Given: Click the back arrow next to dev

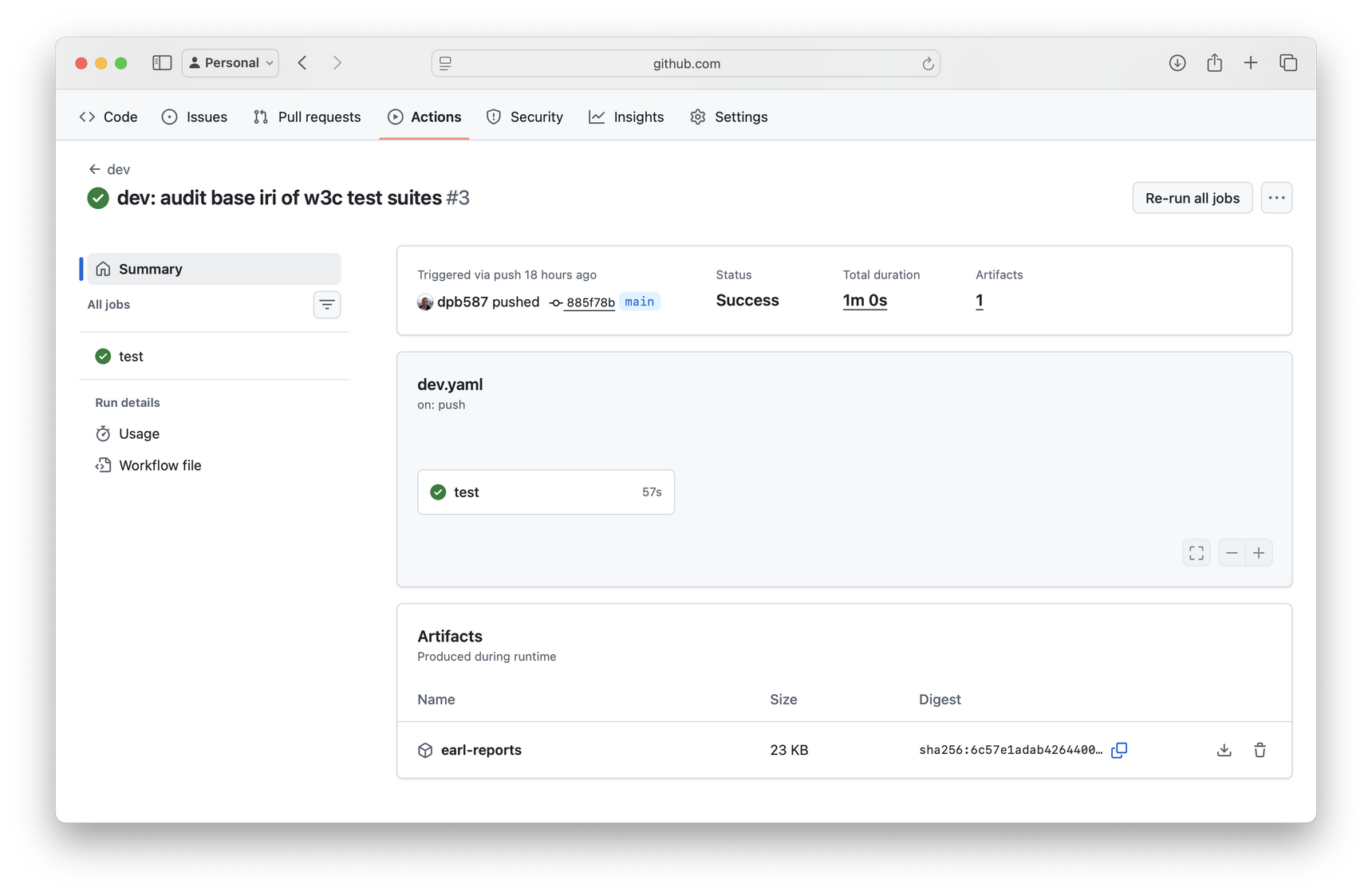Looking at the screenshot, I should [93, 168].
